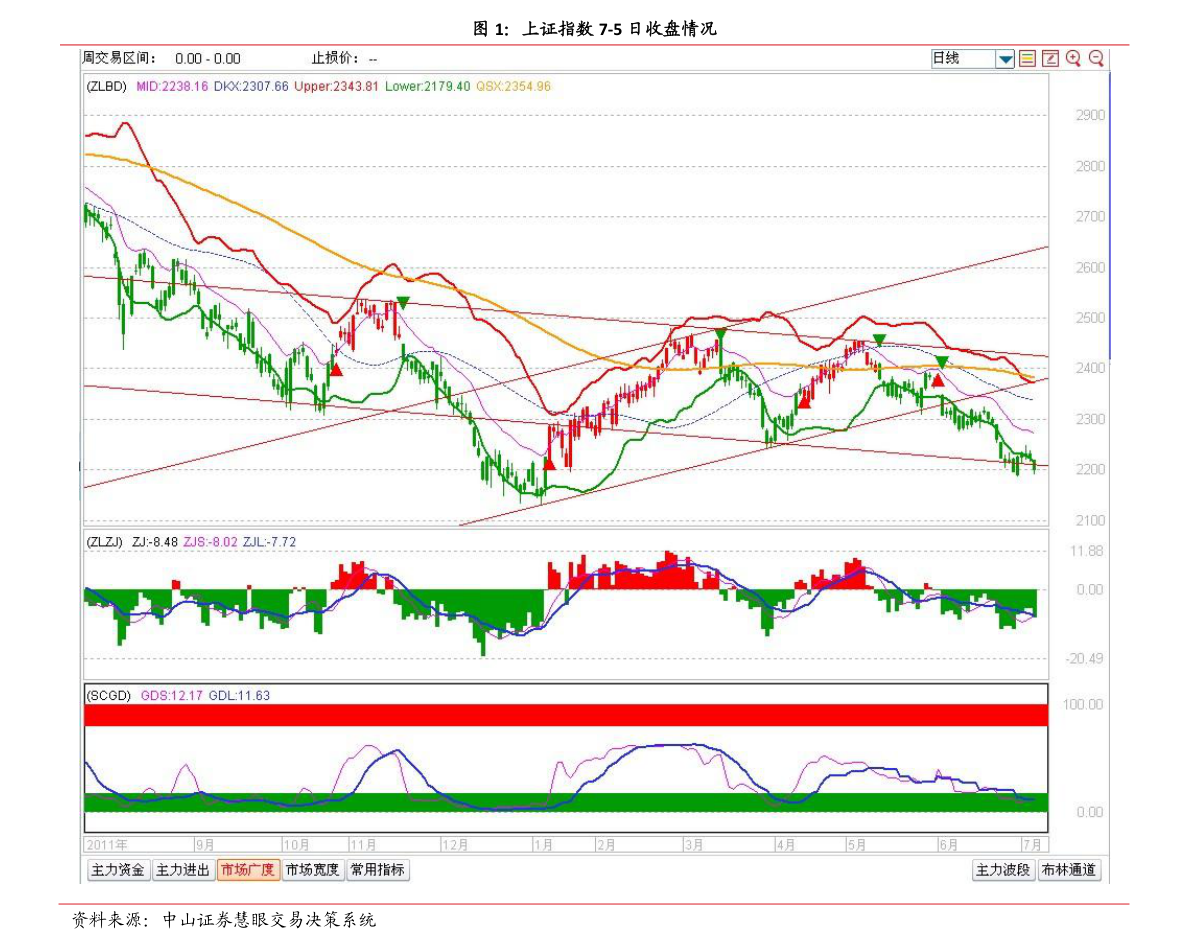Click the green oversold band in SCGD panel
Image resolution: width=1191 pixels, height=950 pixels.
coord(566,802)
